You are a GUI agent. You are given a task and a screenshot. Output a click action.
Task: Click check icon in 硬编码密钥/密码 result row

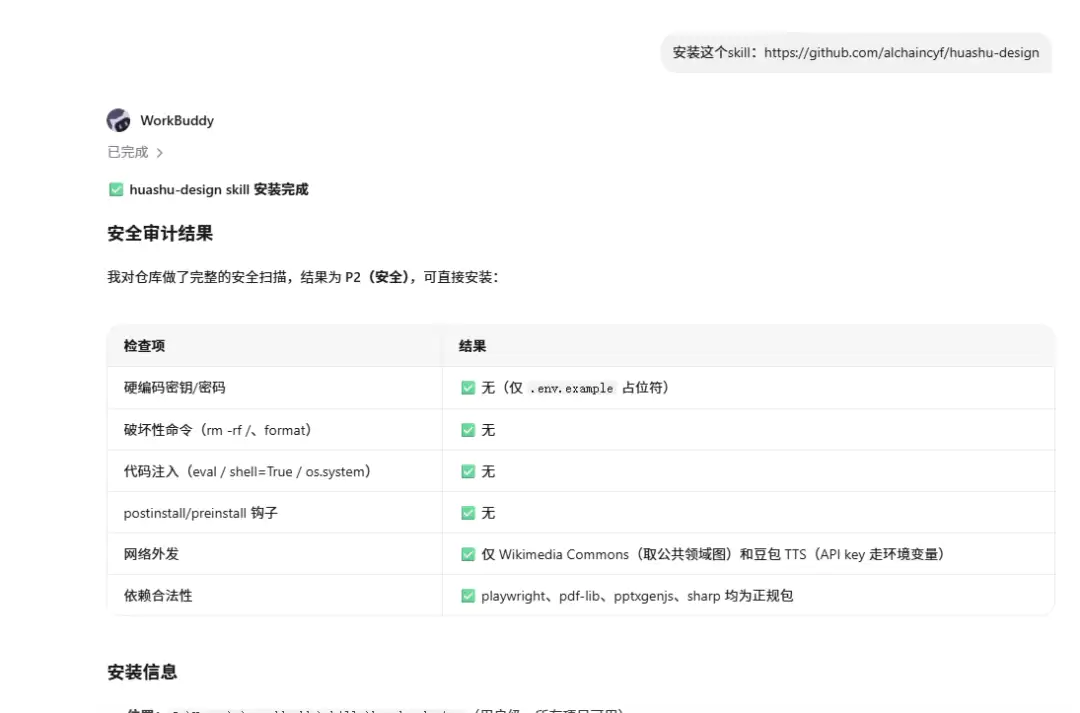[468, 388]
